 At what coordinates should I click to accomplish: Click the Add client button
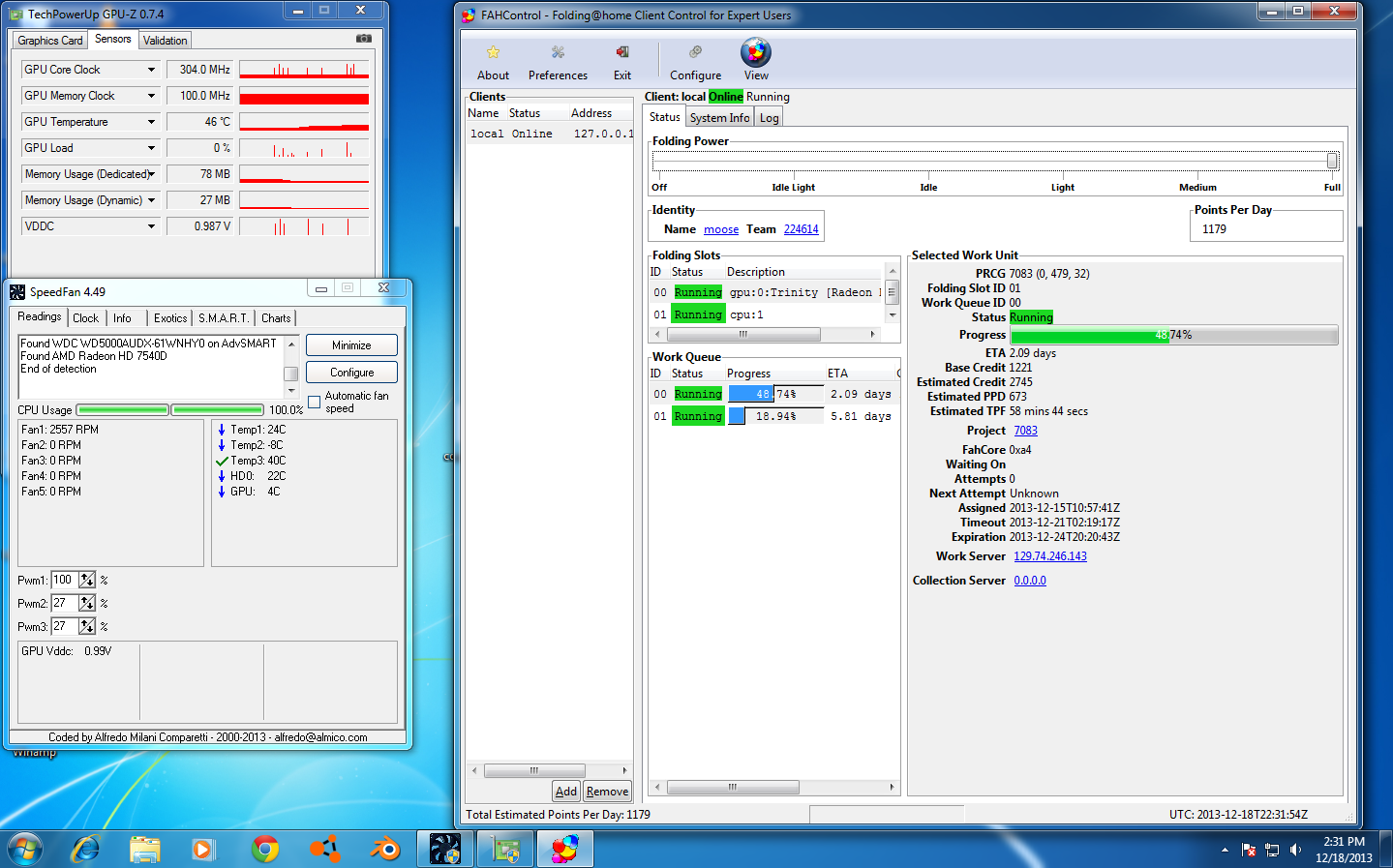566,792
